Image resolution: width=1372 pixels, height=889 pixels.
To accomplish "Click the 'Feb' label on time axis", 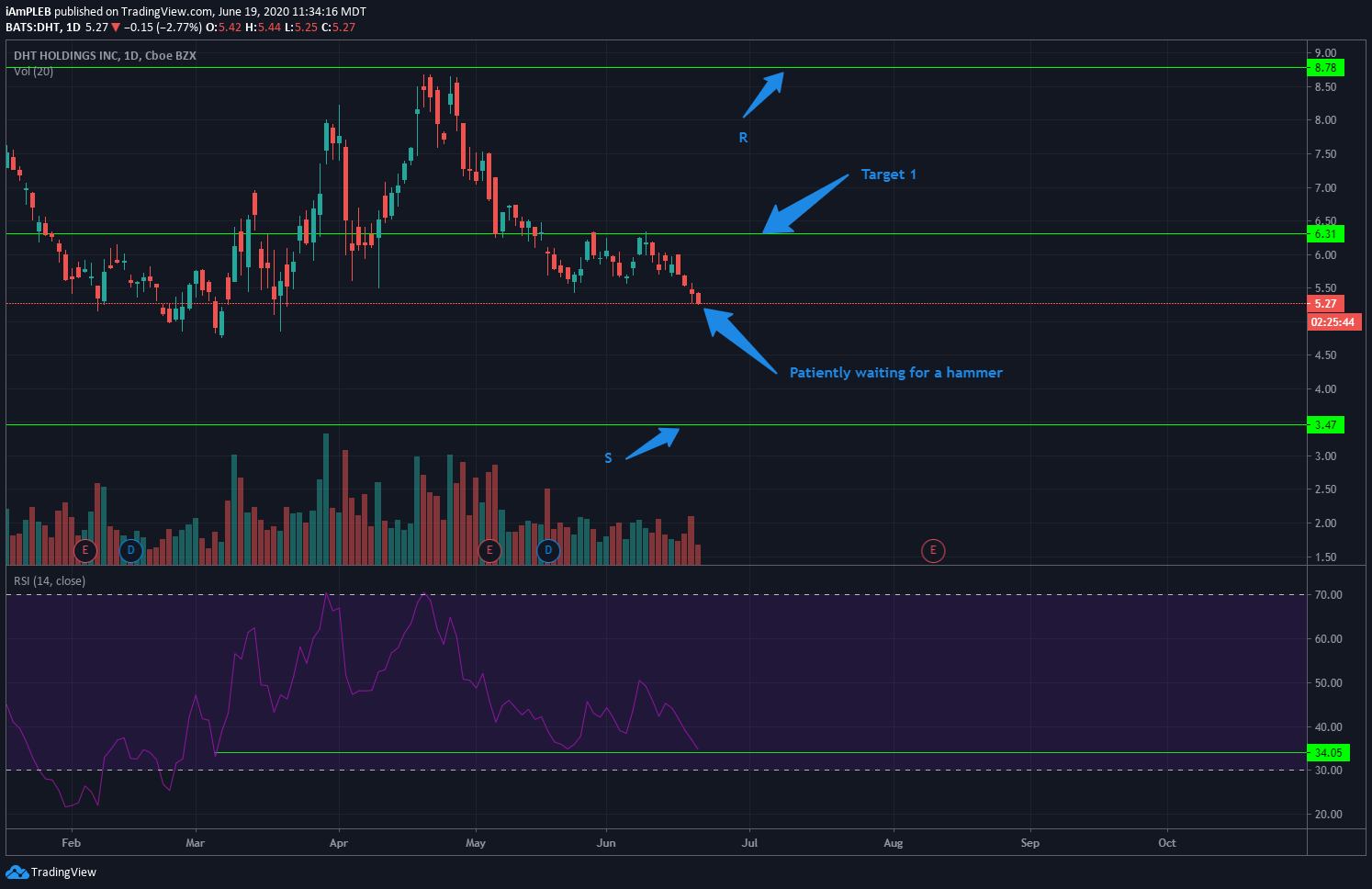I will coord(71,843).
